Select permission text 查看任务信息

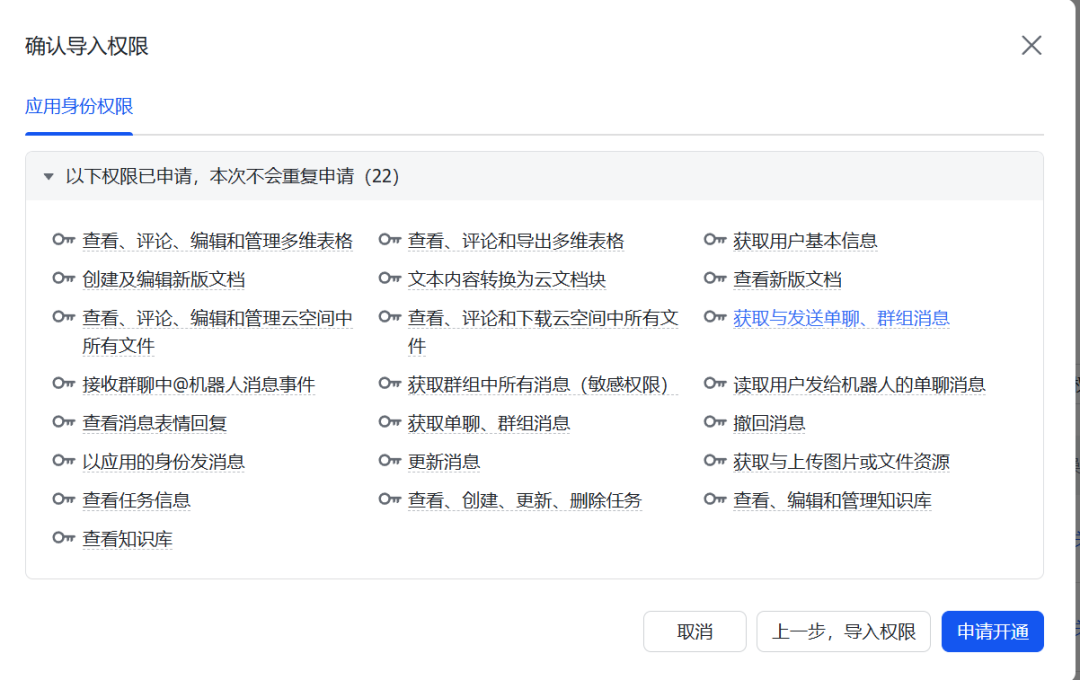click(136, 500)
